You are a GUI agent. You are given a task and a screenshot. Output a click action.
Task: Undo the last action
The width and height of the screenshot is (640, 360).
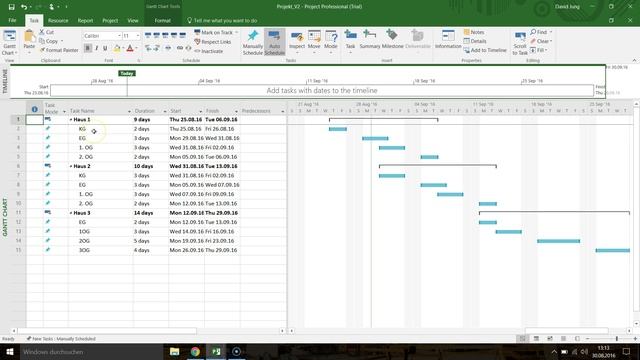24,7
